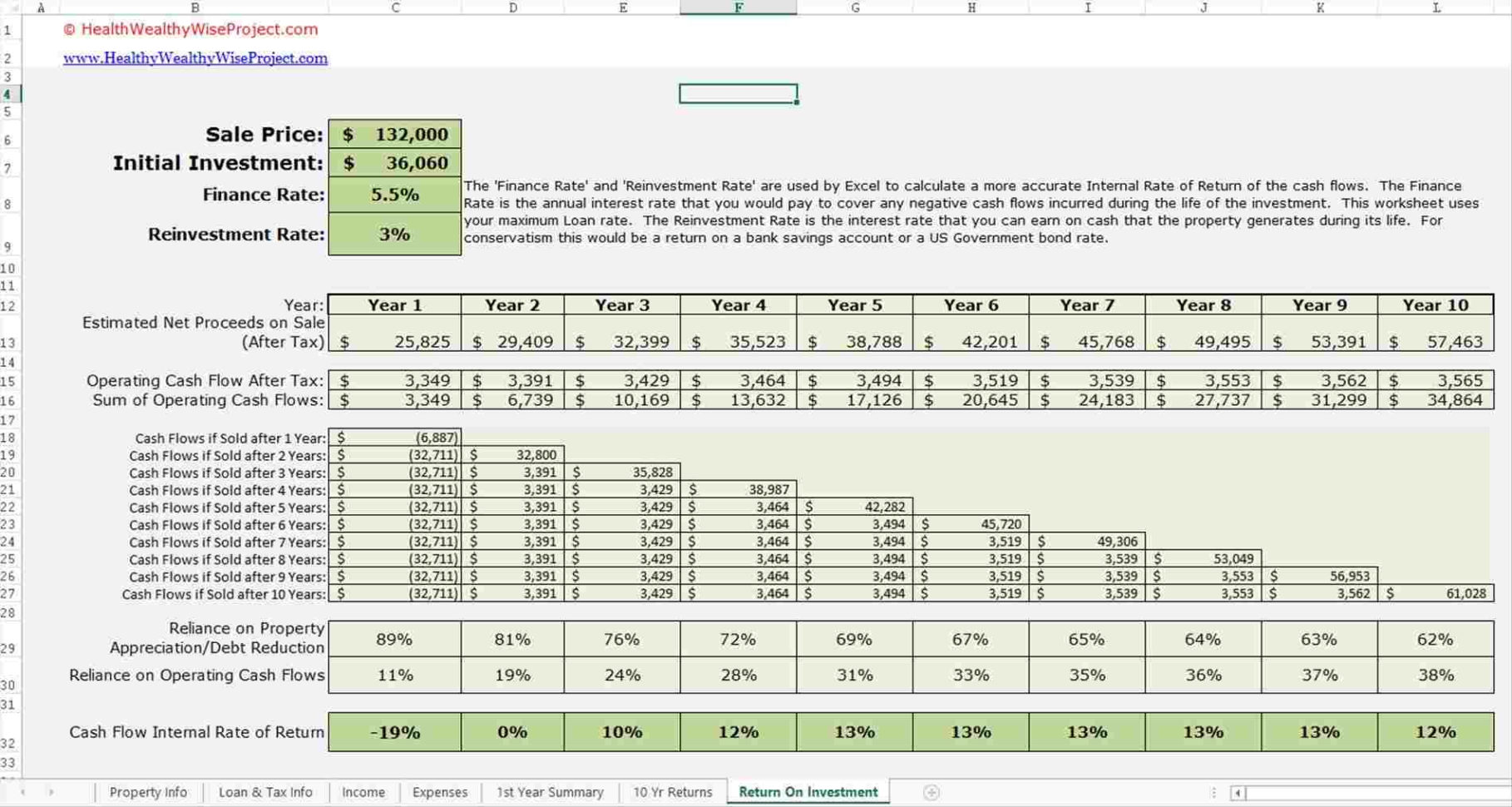Switch to the 1st Year Summary tab
This screenshot has width=1512, height=807.
(x=549, y=792)
